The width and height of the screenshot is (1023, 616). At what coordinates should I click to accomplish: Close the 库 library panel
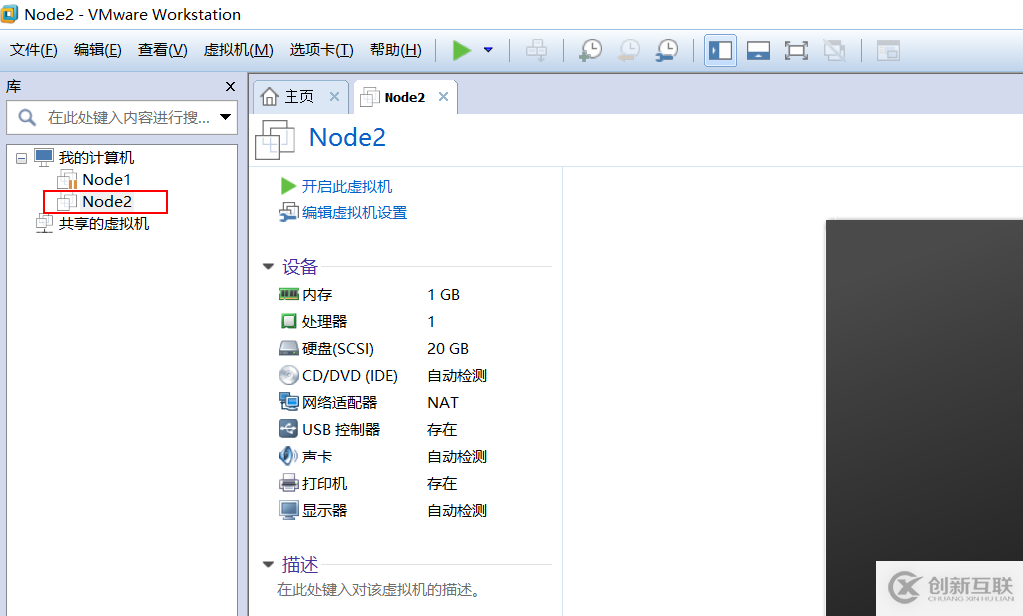point(230,86)
